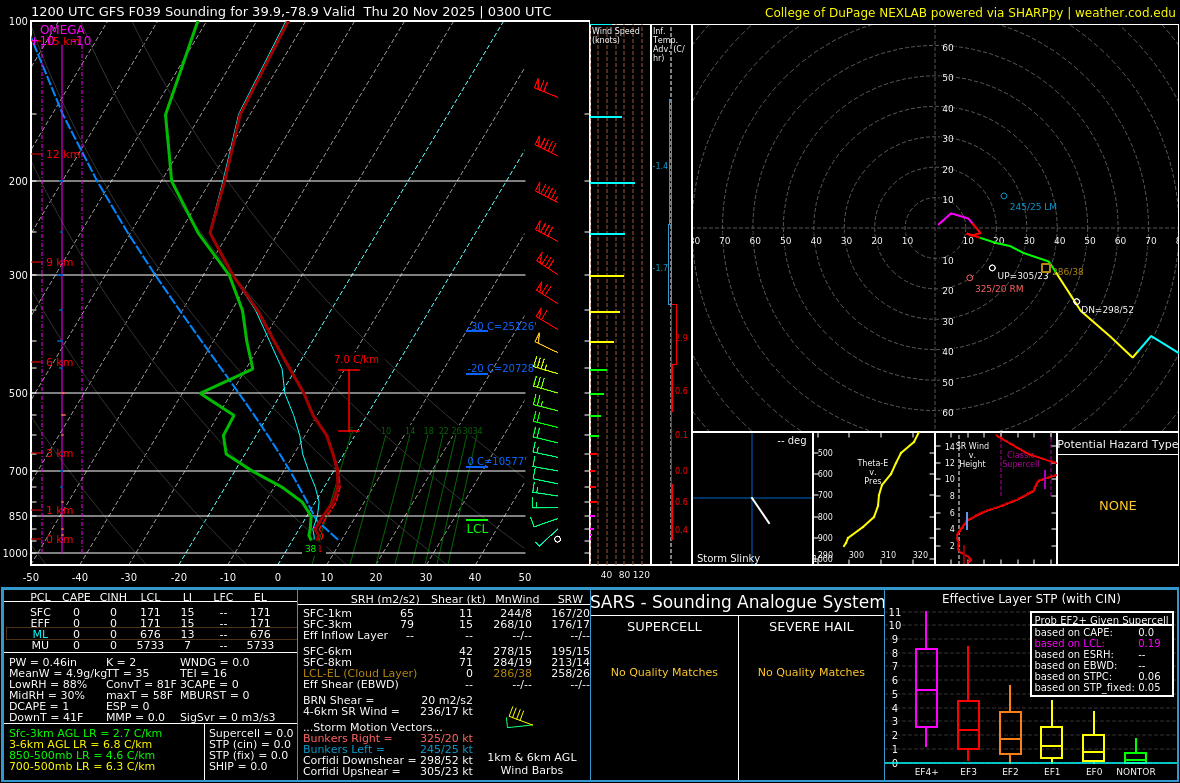Click the orange EF2 box plot
1180x783 pixels.
click(x=1010, y=723)
